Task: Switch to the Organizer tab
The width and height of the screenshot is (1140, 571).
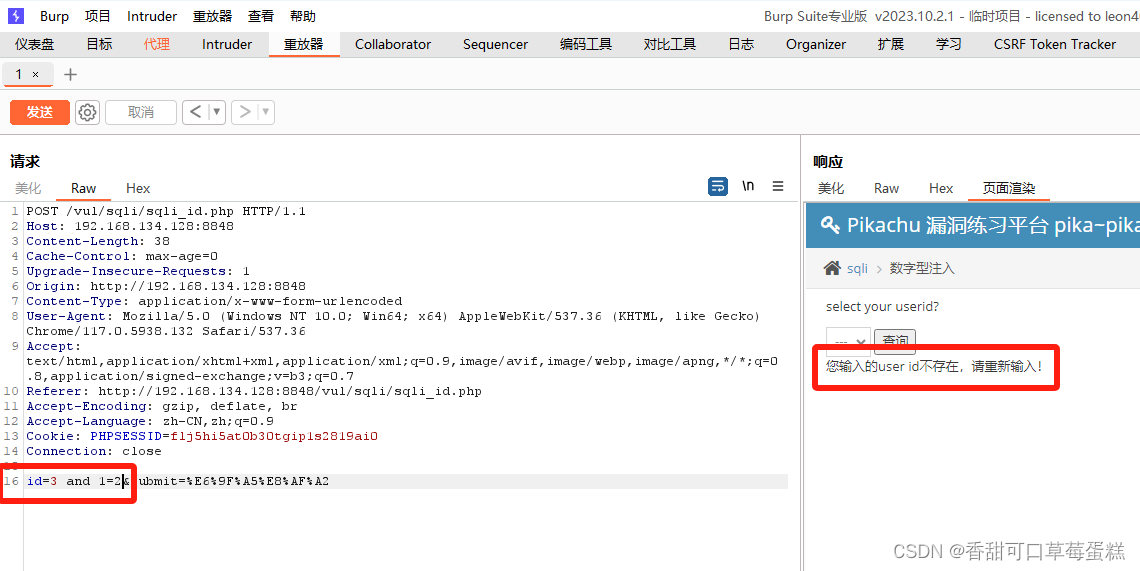Action: coord(816,44)
